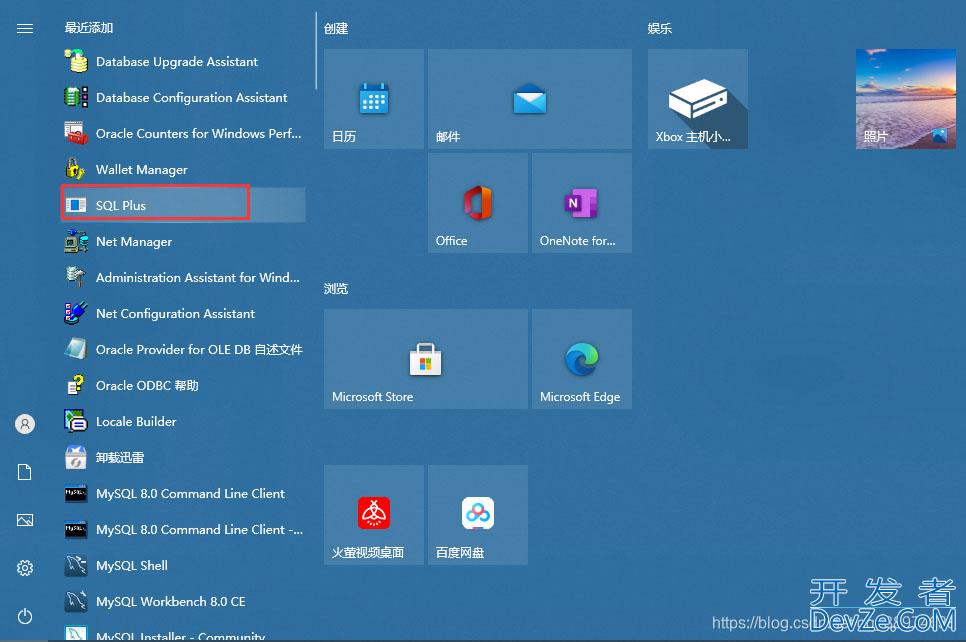Launch the Locale Builder icon
The width and height of the screenshot is (966, 642).
[x=76, y=421]
